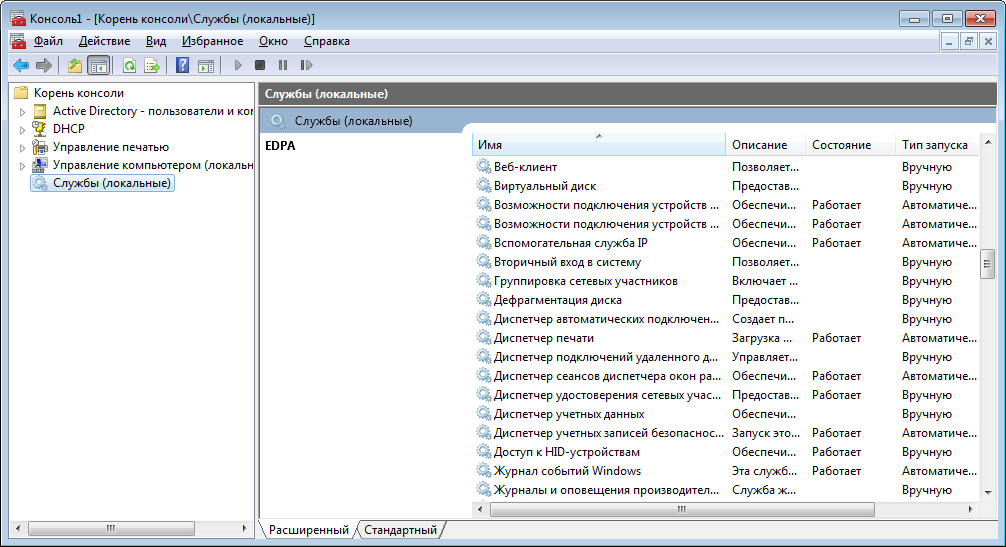Click the Управление компьютером tree icon
Image resolution: width=1006 pixels, height=547 pixels.
(x=40, y=165)
